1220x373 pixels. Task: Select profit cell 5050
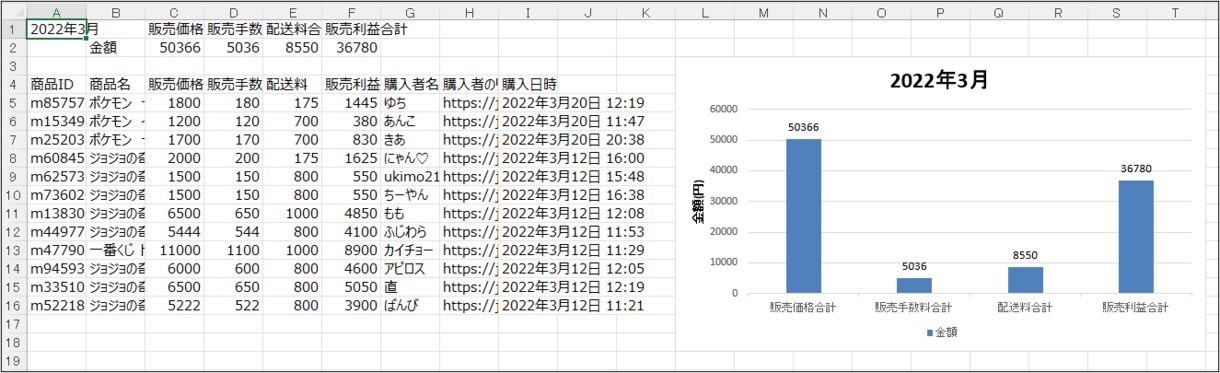tap(351, 287)
